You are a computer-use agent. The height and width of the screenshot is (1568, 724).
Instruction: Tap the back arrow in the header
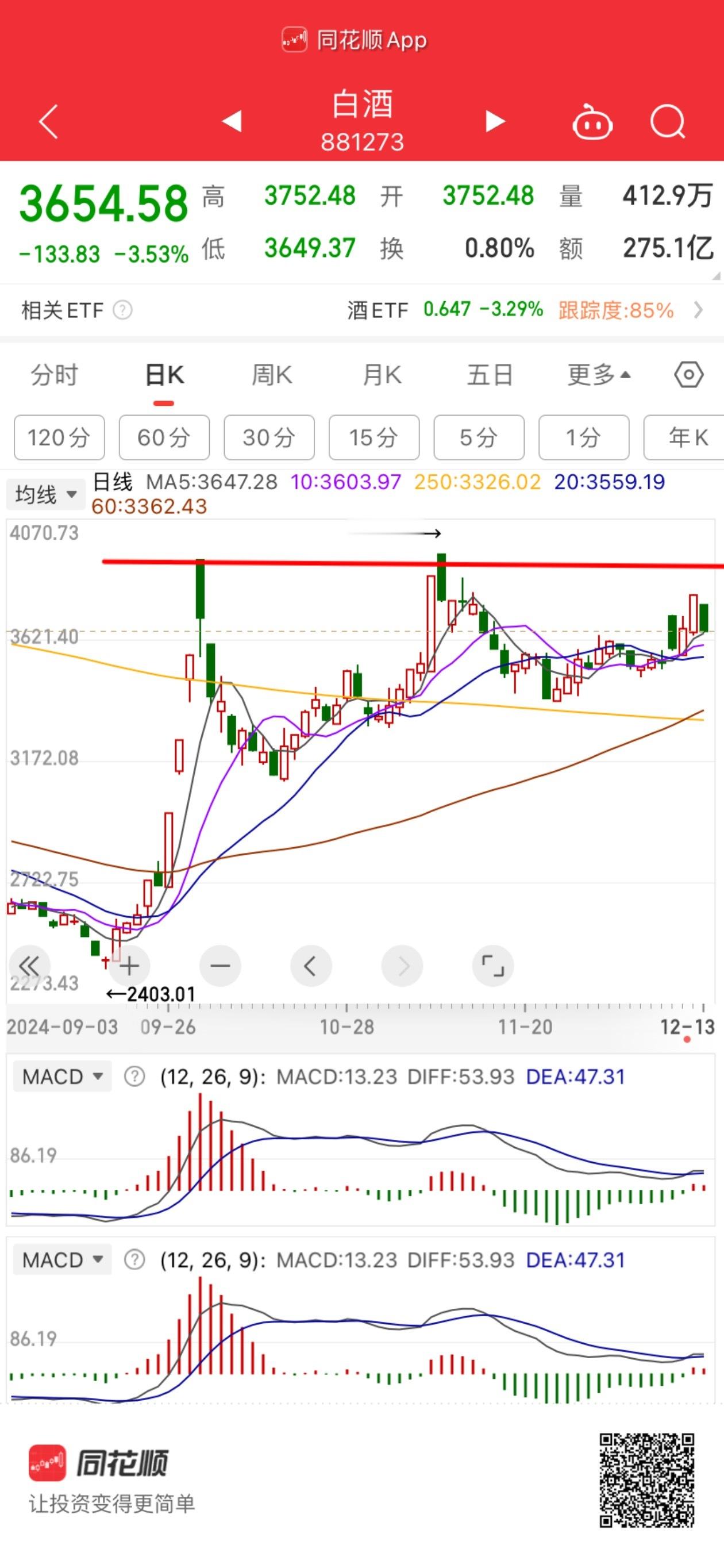(x=49, y=122)
